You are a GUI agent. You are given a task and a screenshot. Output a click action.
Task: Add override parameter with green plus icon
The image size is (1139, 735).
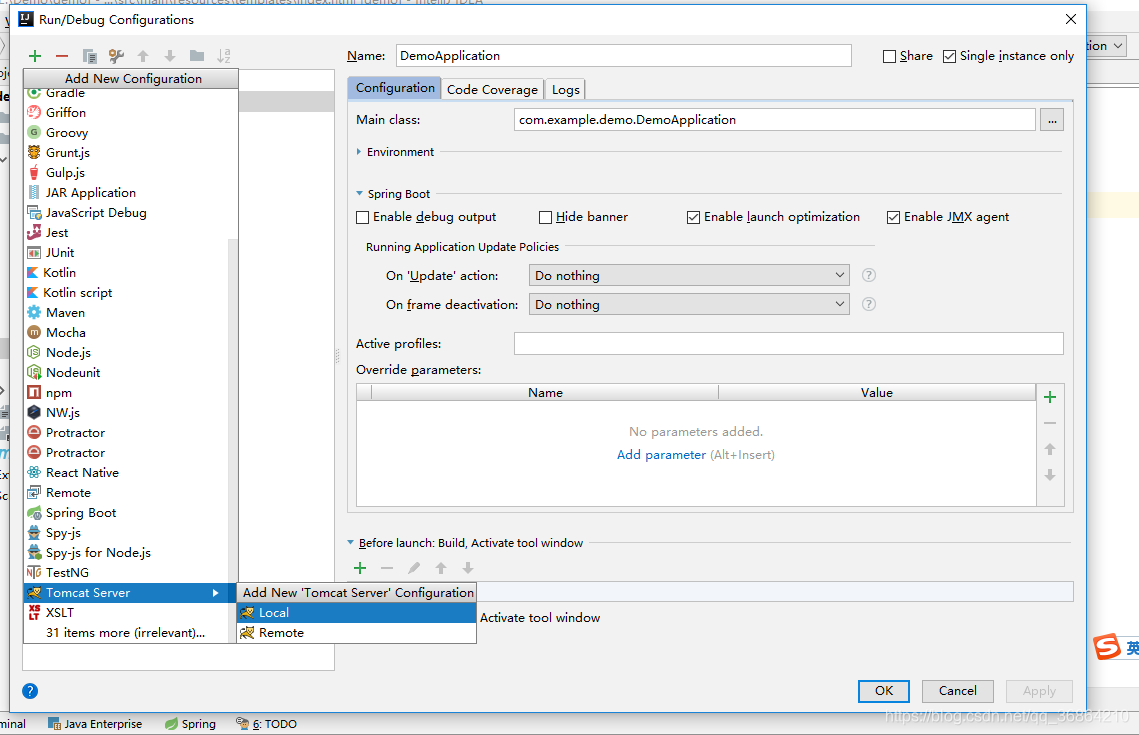pos(1050,397)
